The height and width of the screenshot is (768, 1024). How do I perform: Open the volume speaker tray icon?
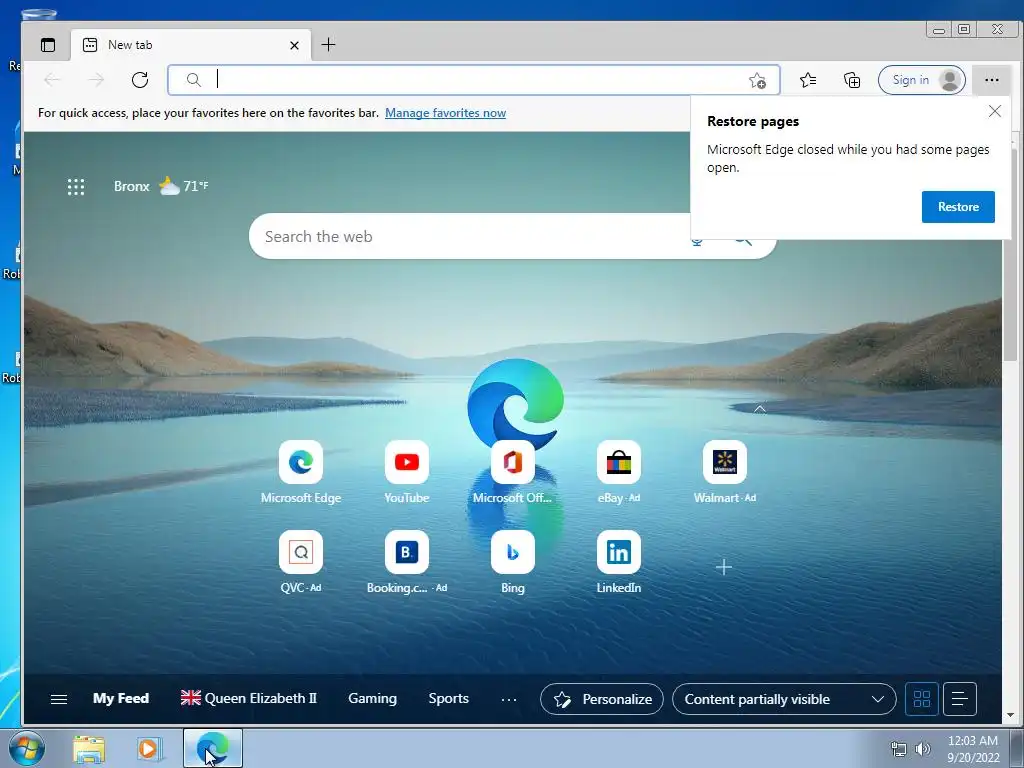pyautogui.click(x=922, y=749)
